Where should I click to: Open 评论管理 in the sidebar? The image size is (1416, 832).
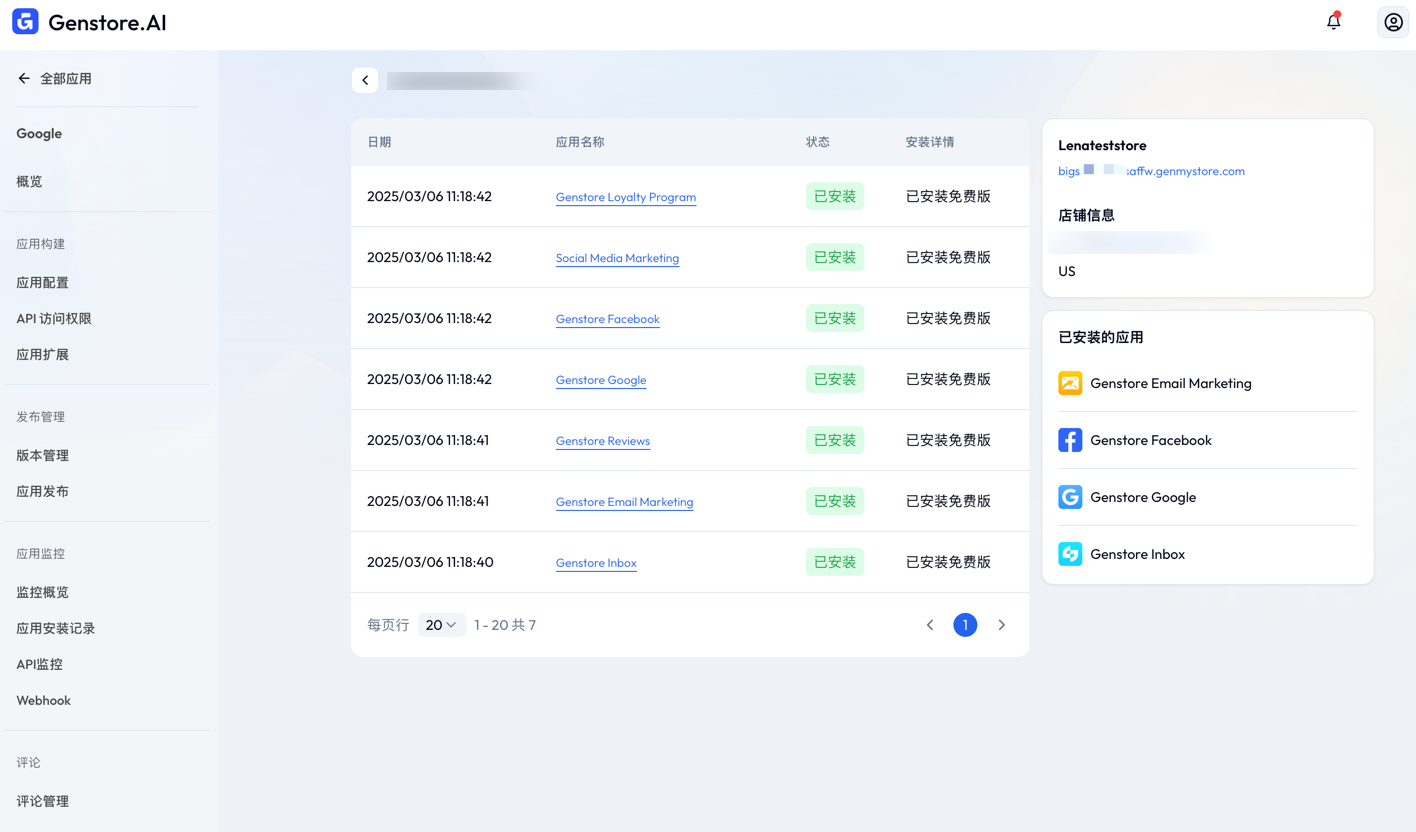(42, 801)
